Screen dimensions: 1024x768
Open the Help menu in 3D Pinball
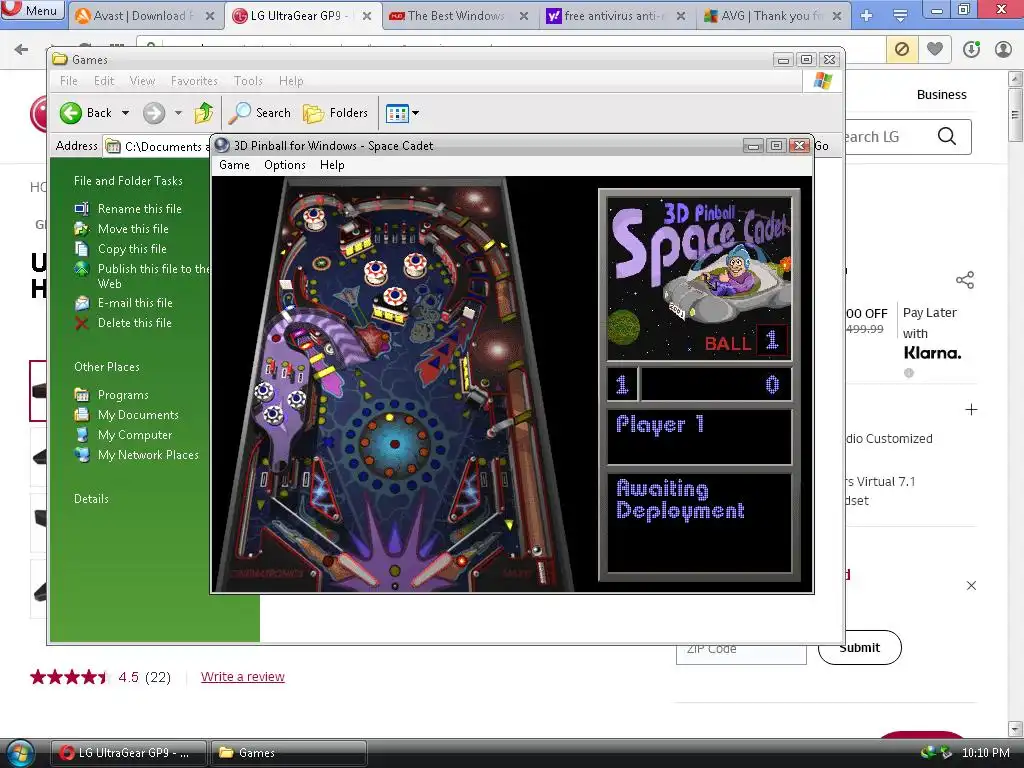[332, 165]
